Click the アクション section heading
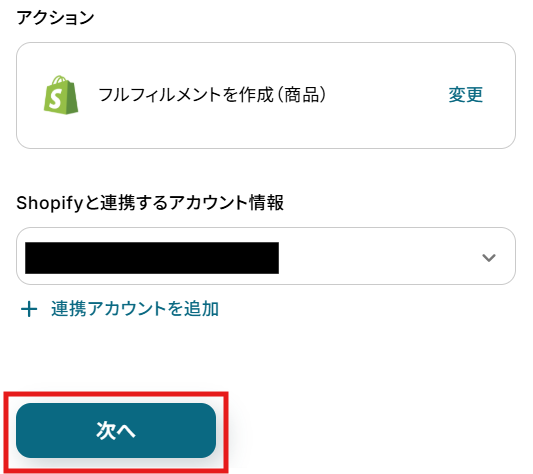This screenshot has width=533, height=474. pyautogui.click(x=55, y=18)
